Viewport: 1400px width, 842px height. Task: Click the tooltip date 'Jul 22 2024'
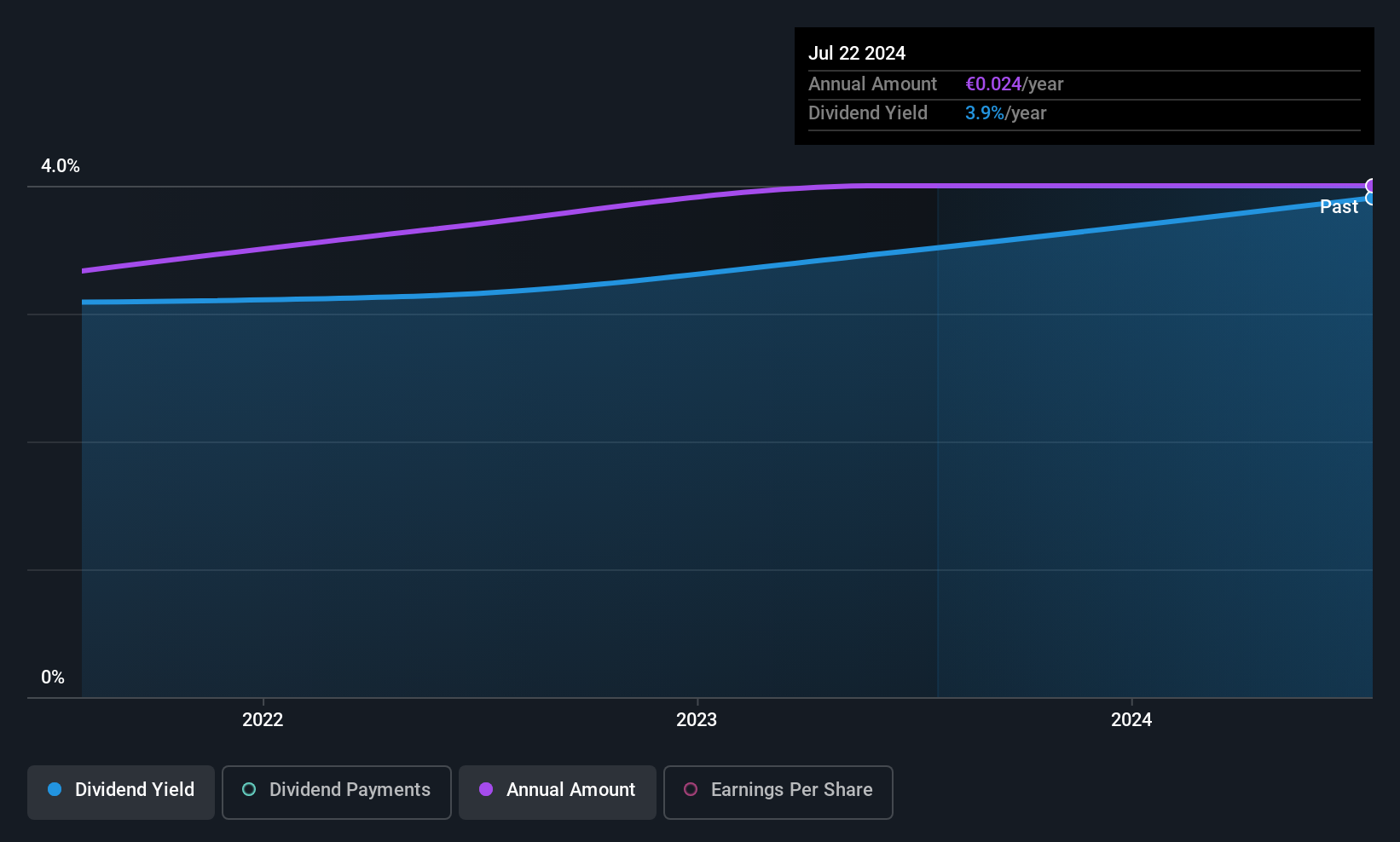click(x=857, y=53)
